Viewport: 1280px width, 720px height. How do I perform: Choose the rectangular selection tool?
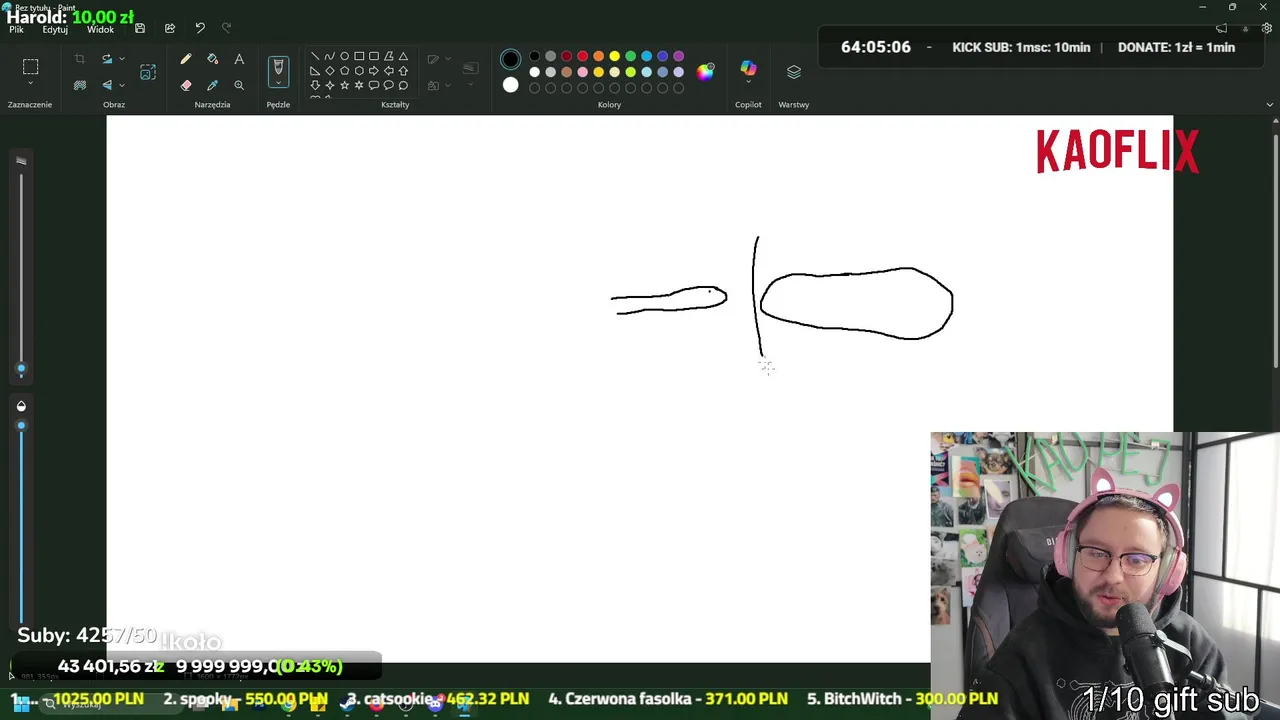coord(31,67)
